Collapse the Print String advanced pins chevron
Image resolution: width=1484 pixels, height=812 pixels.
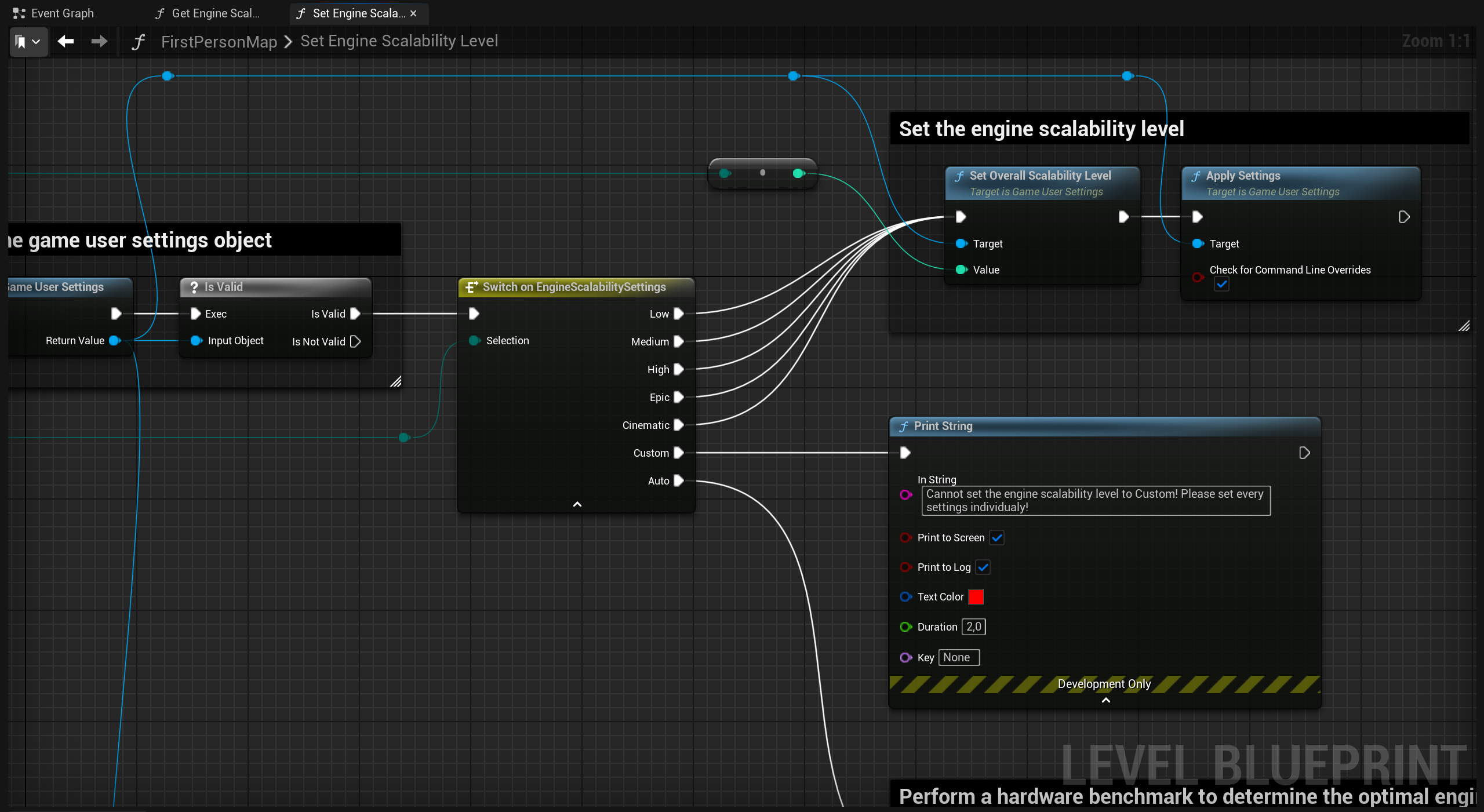coord(1104,701)
